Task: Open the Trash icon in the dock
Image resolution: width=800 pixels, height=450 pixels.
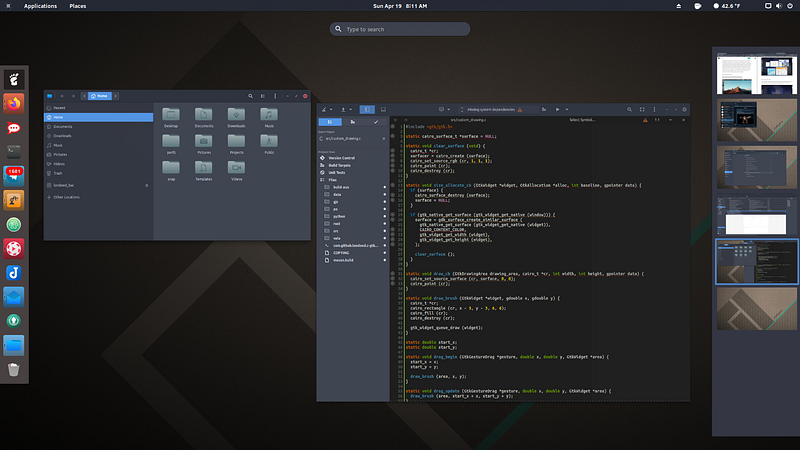Action: 14,370
